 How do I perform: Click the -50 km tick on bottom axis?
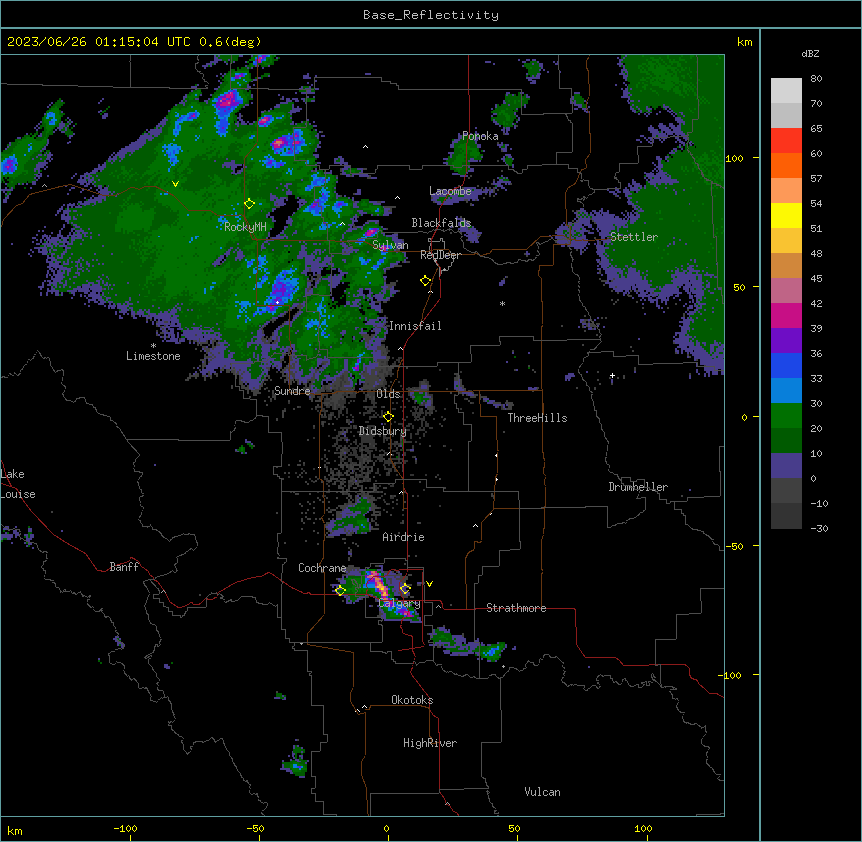click(255, 828)
